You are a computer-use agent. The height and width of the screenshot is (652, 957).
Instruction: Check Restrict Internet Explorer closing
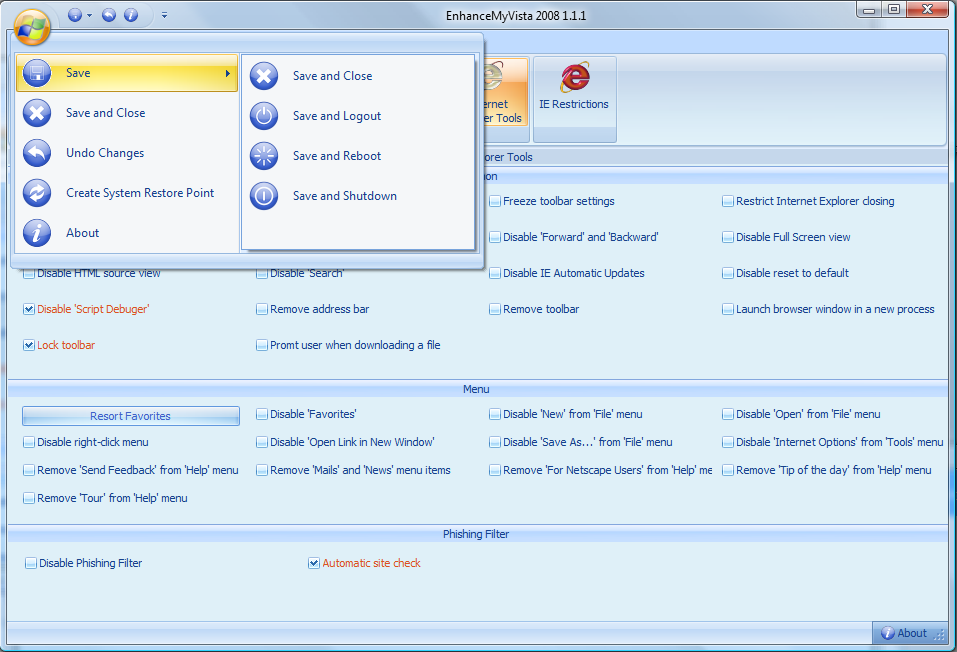tap(728, 201)
